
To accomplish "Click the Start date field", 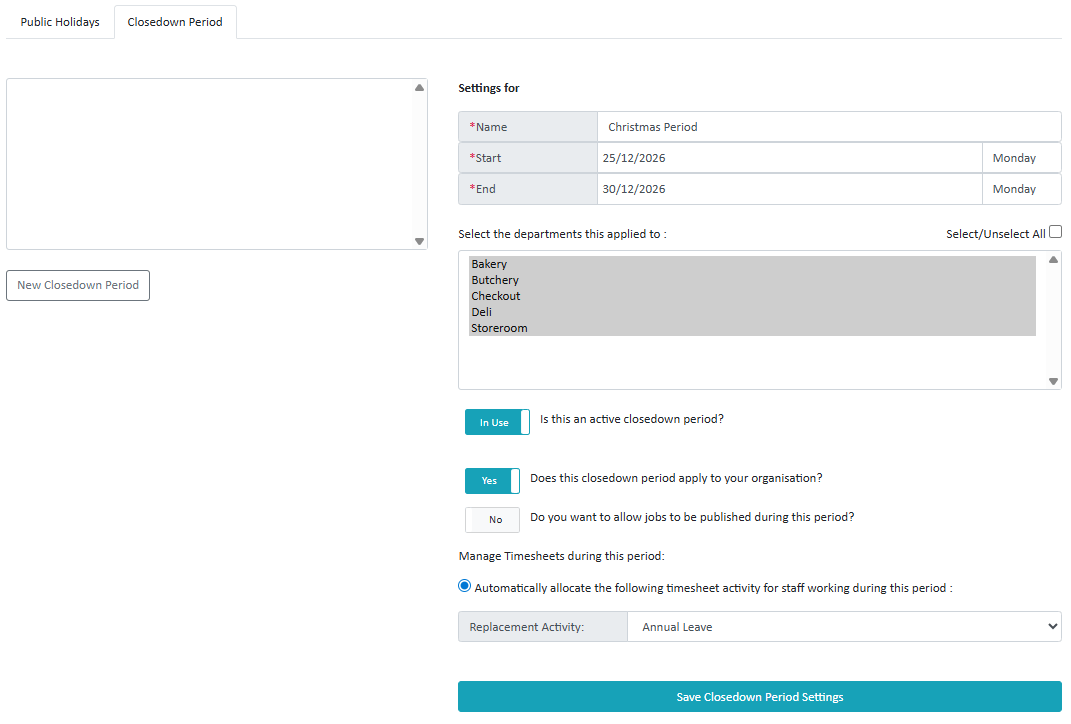I will click(790, 158).
